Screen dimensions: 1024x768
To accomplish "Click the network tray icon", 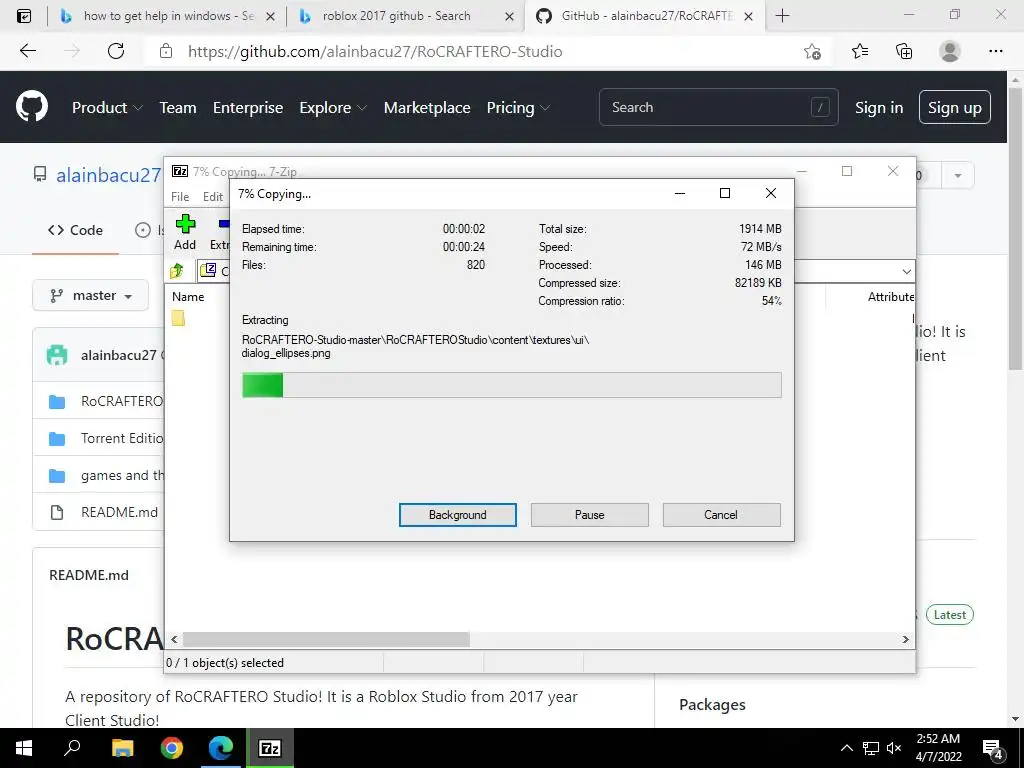I will (871, 748).
